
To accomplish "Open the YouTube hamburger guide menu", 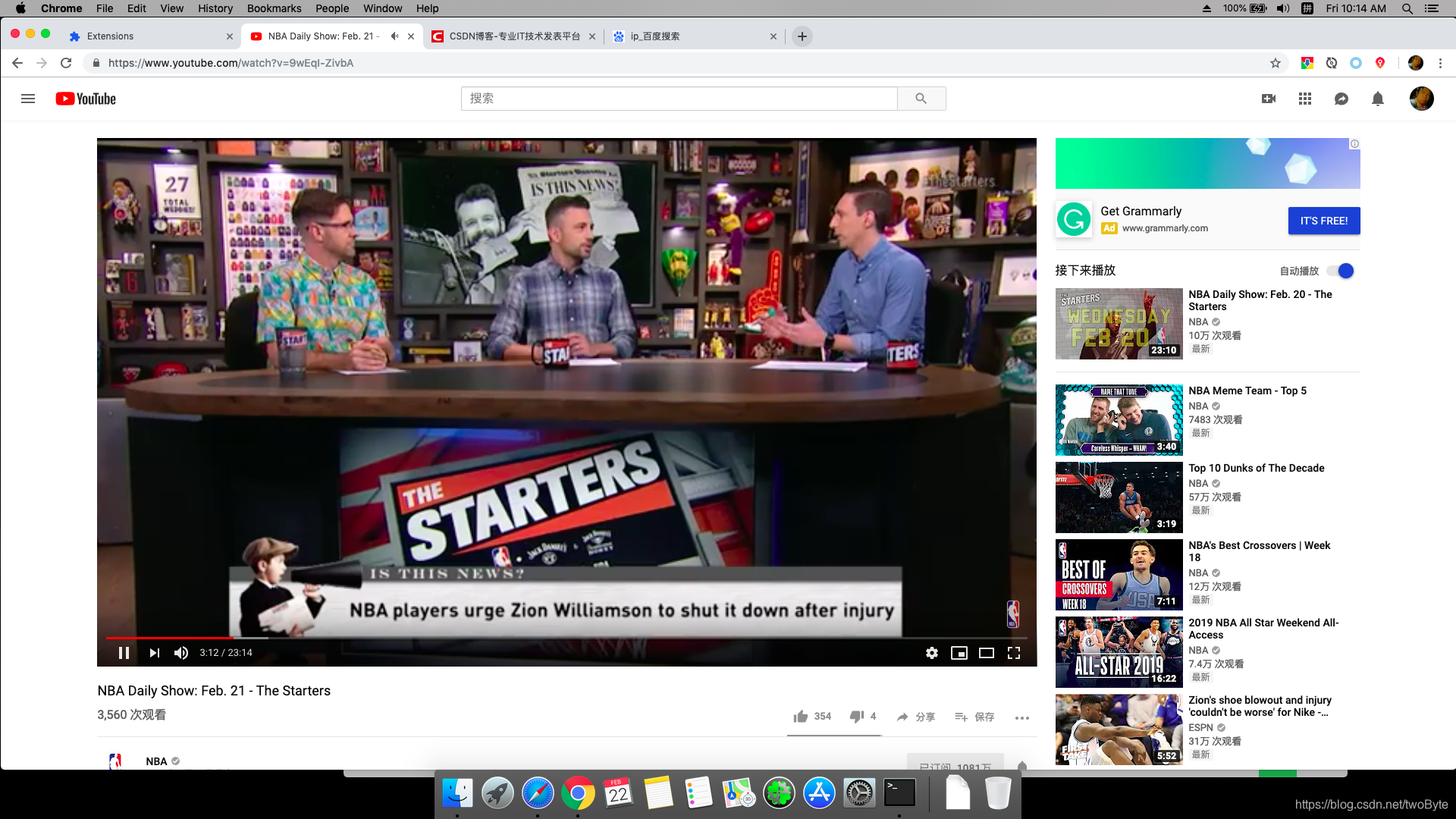I will pos(28,99).
